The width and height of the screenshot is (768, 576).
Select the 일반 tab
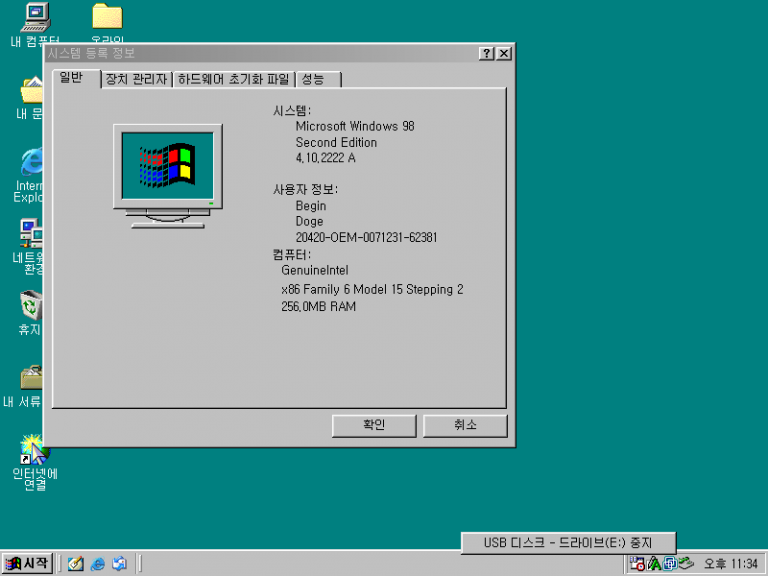pyautogui.click(x=76, y=78)
